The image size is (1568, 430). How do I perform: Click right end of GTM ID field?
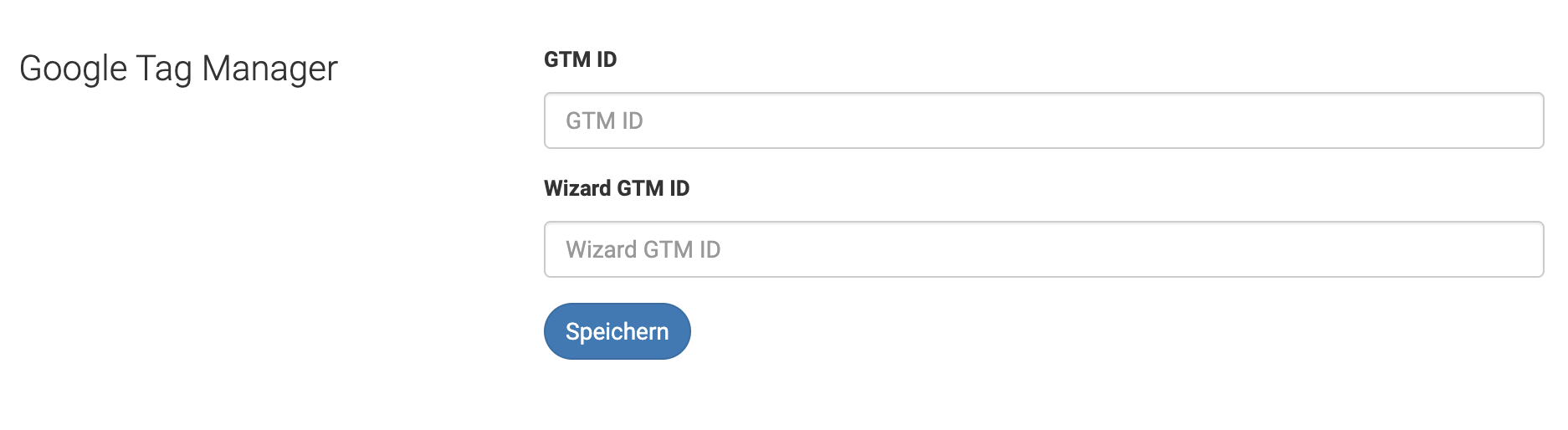(1523, 120)
